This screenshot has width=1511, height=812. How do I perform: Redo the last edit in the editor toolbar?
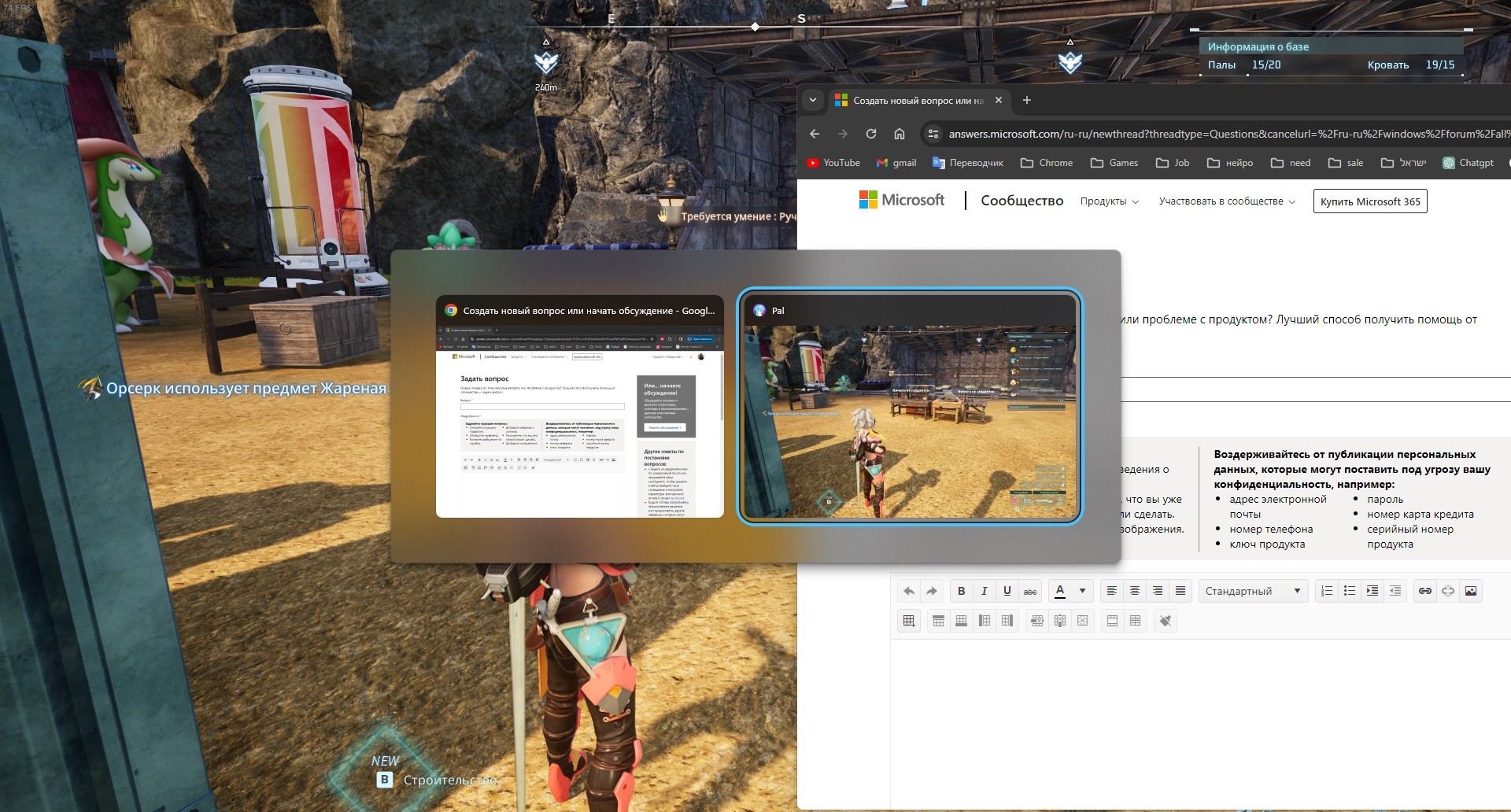point(932,591)
